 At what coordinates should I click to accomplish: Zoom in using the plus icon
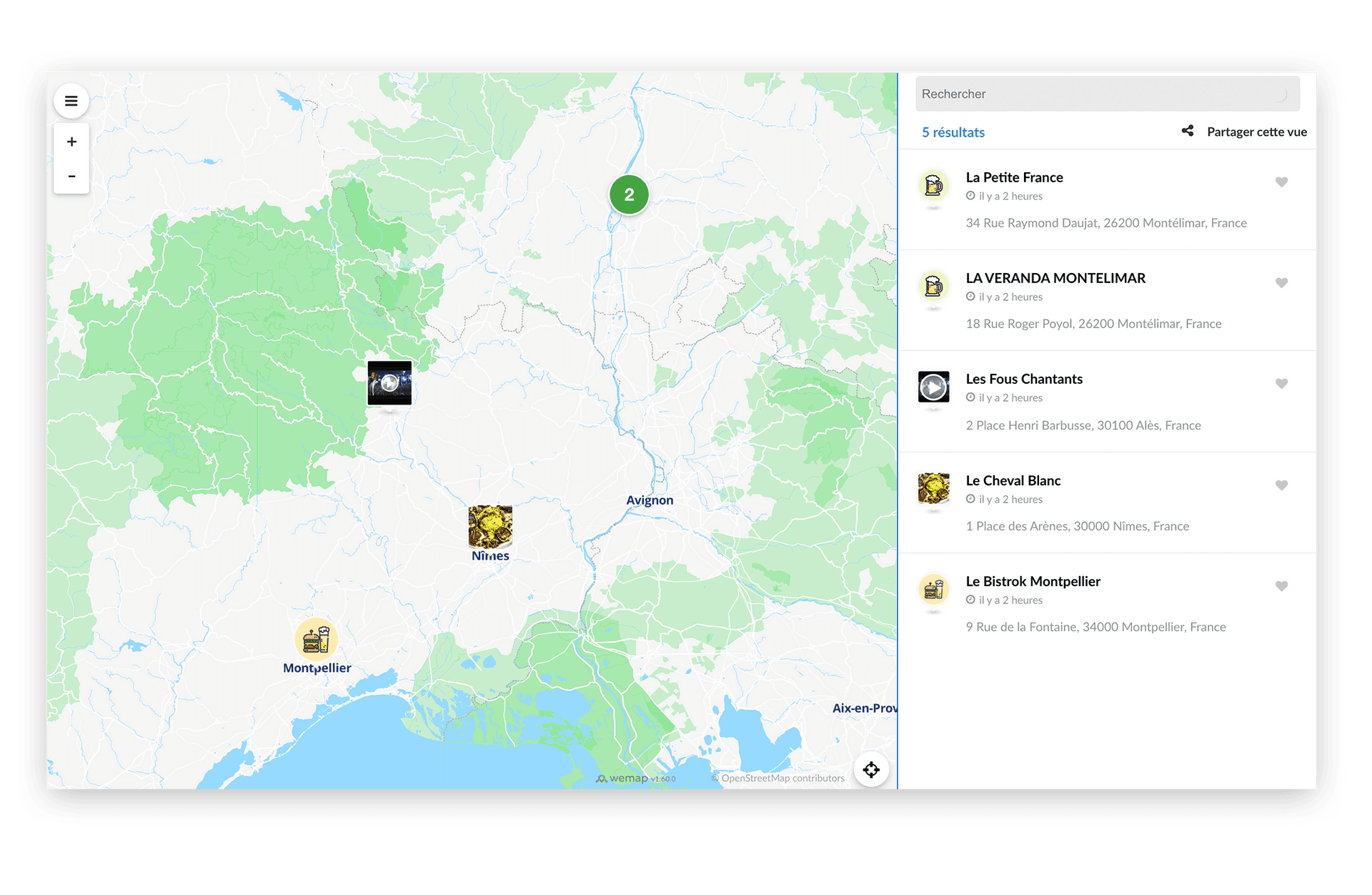pyautogui.click(x=71, y=141)
